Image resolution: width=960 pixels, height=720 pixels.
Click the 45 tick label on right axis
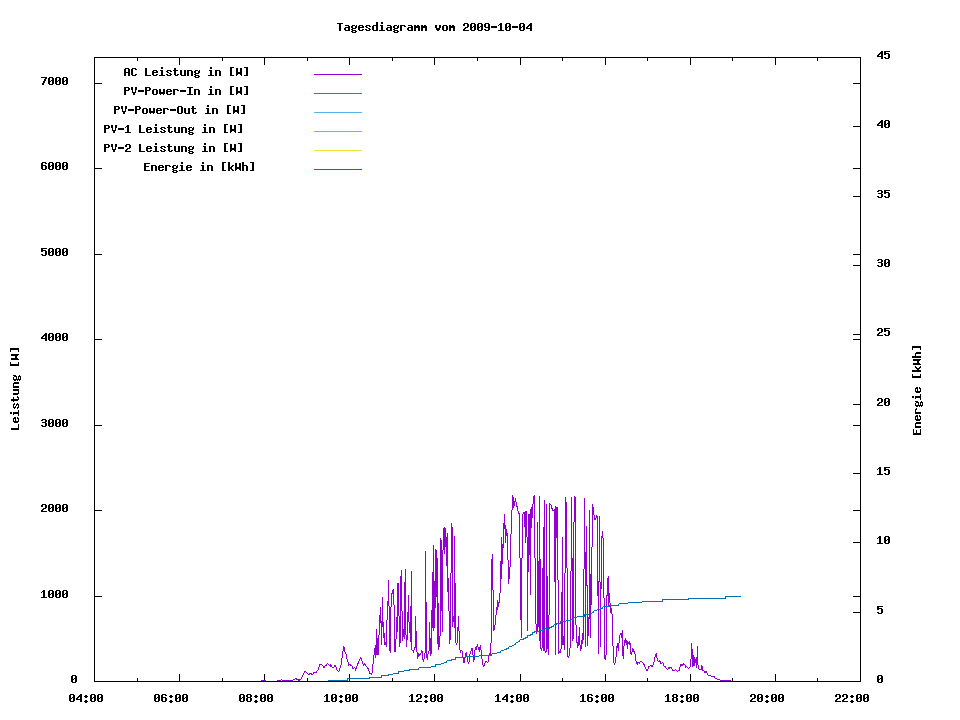coord(883,55)
